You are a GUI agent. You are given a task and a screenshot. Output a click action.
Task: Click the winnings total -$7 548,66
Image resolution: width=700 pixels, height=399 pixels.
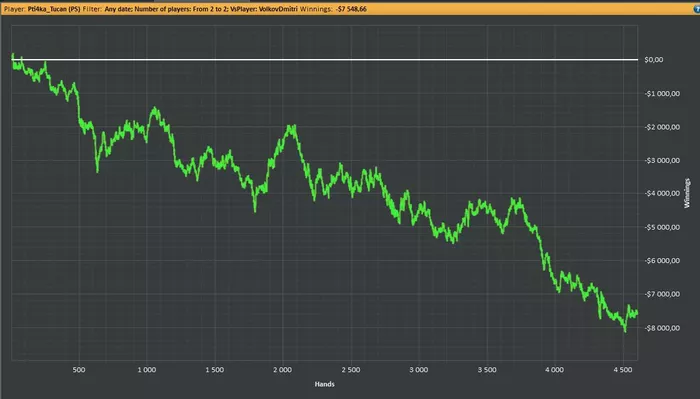coord(351,9)
